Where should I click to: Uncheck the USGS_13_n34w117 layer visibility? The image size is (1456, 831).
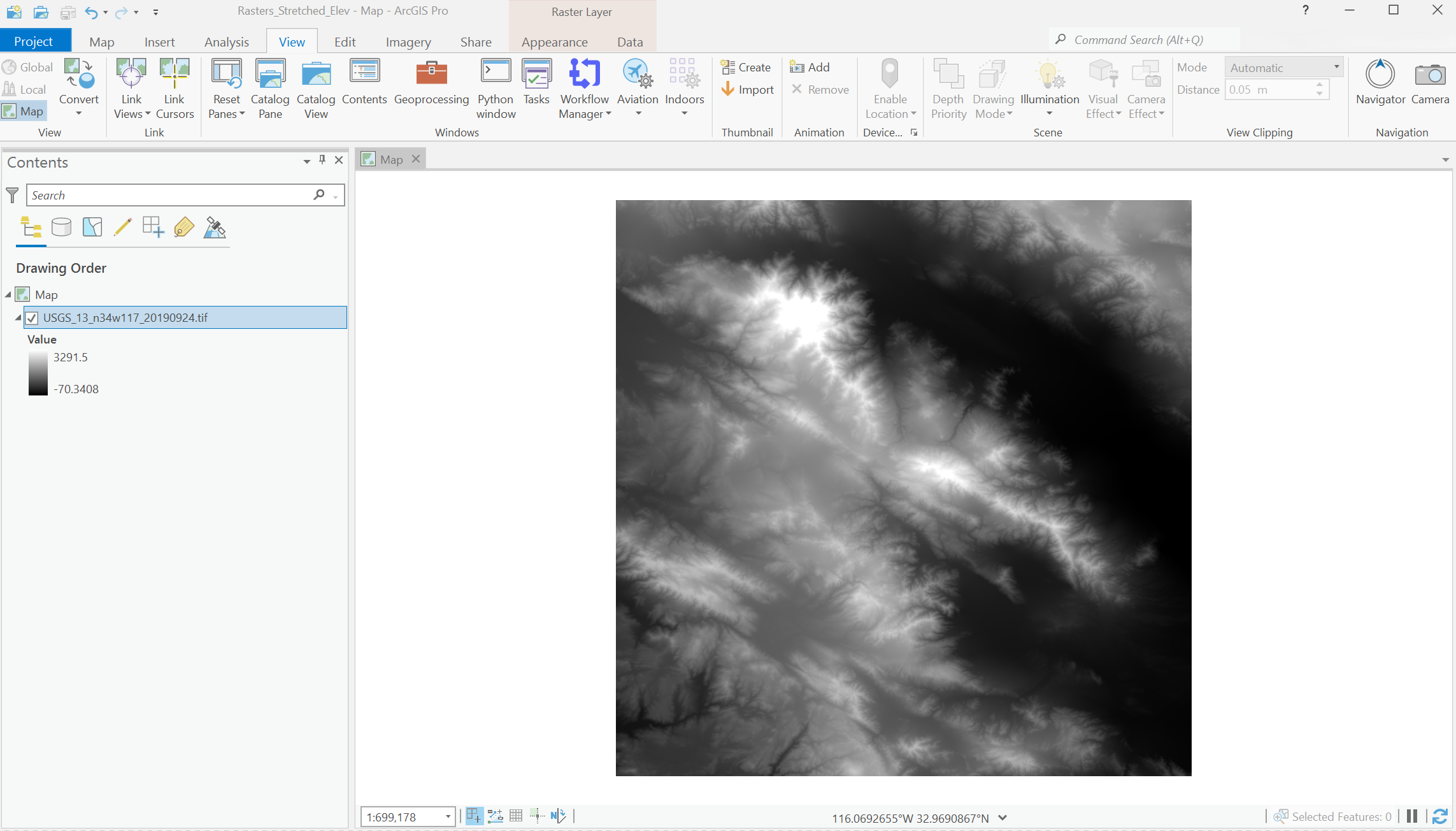(32, 317)
